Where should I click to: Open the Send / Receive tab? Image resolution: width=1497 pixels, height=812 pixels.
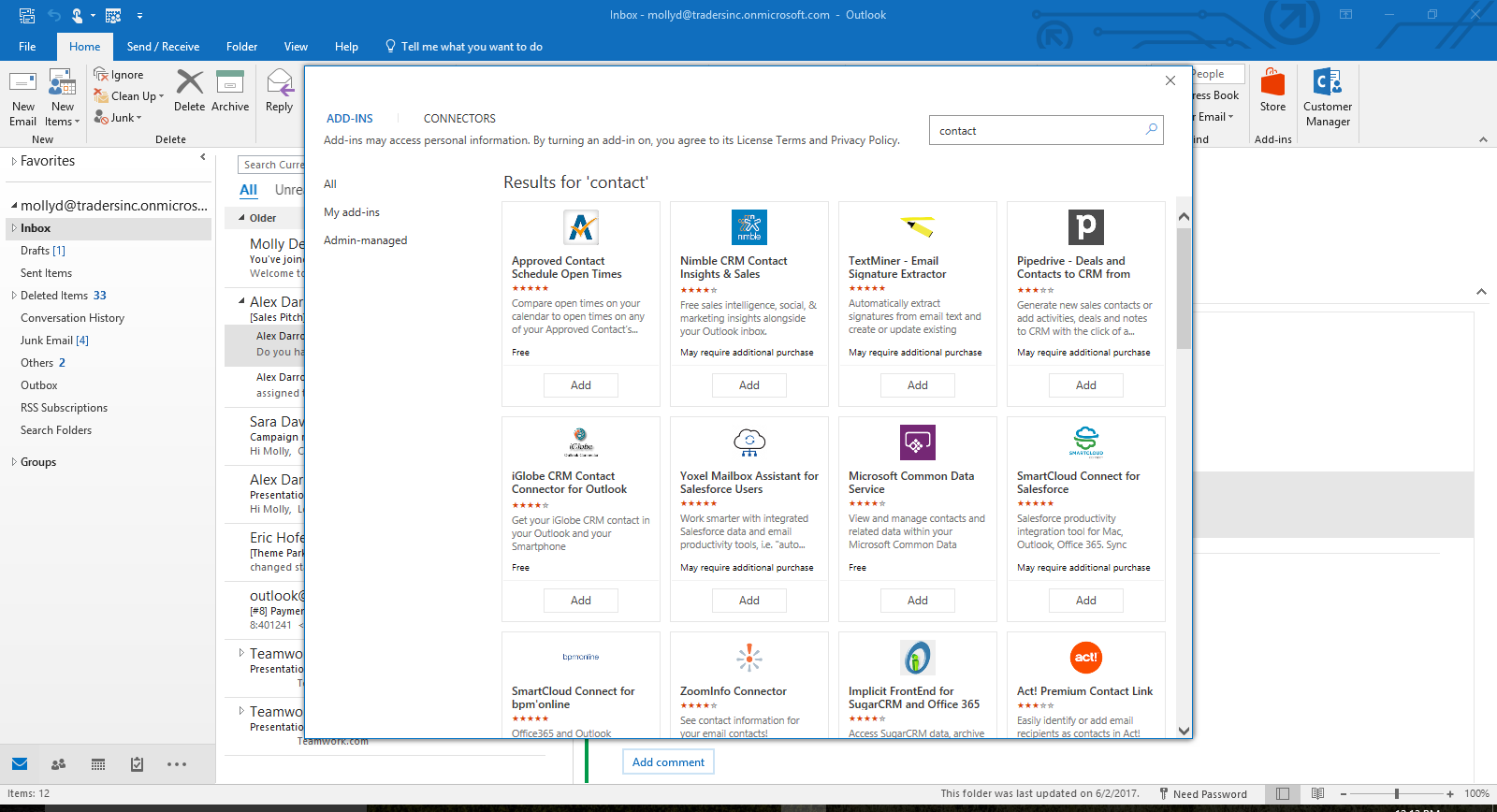(163, 47)
